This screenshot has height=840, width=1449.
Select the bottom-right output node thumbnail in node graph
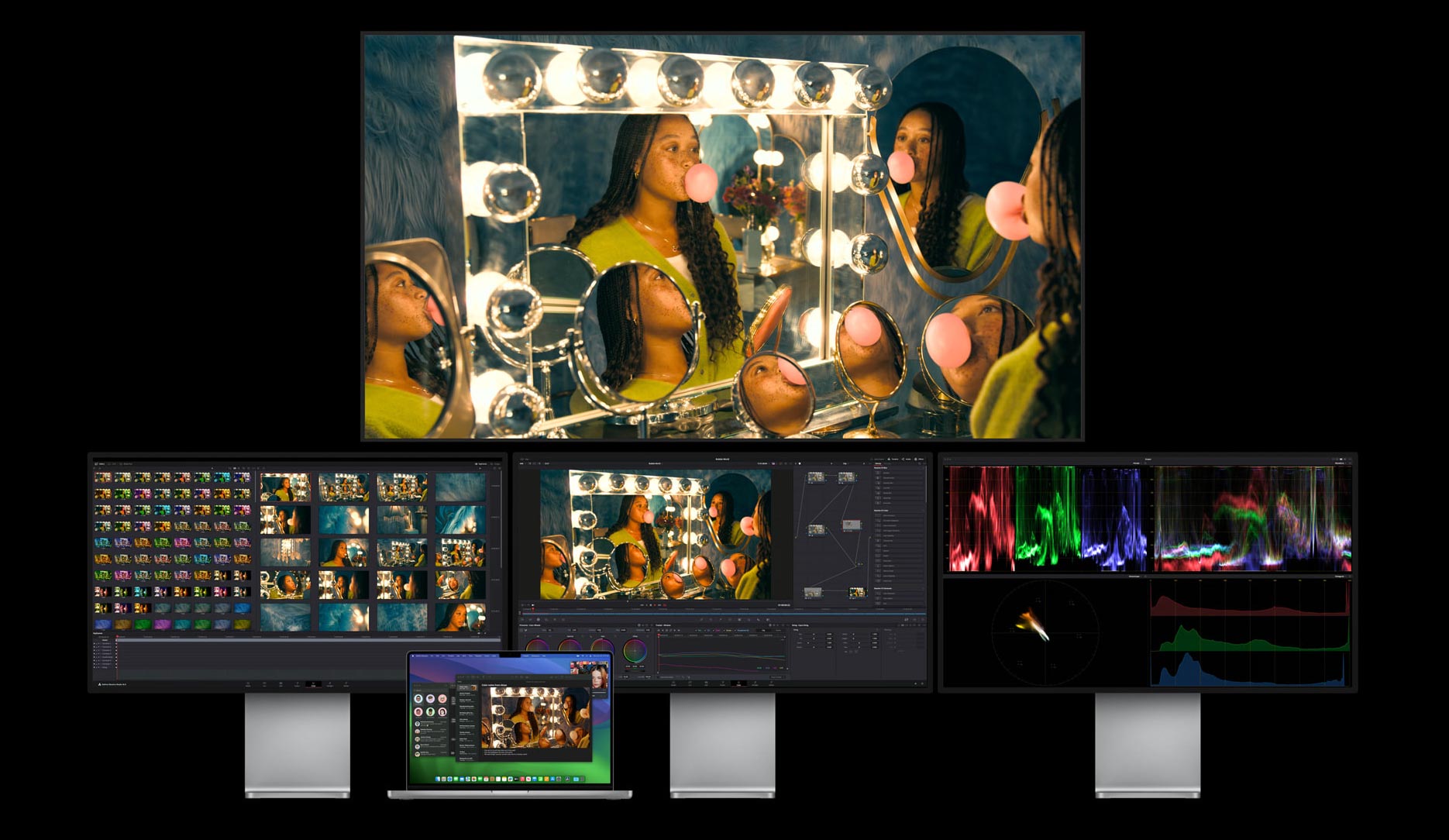pyautogui.click(x=857, y=593)
